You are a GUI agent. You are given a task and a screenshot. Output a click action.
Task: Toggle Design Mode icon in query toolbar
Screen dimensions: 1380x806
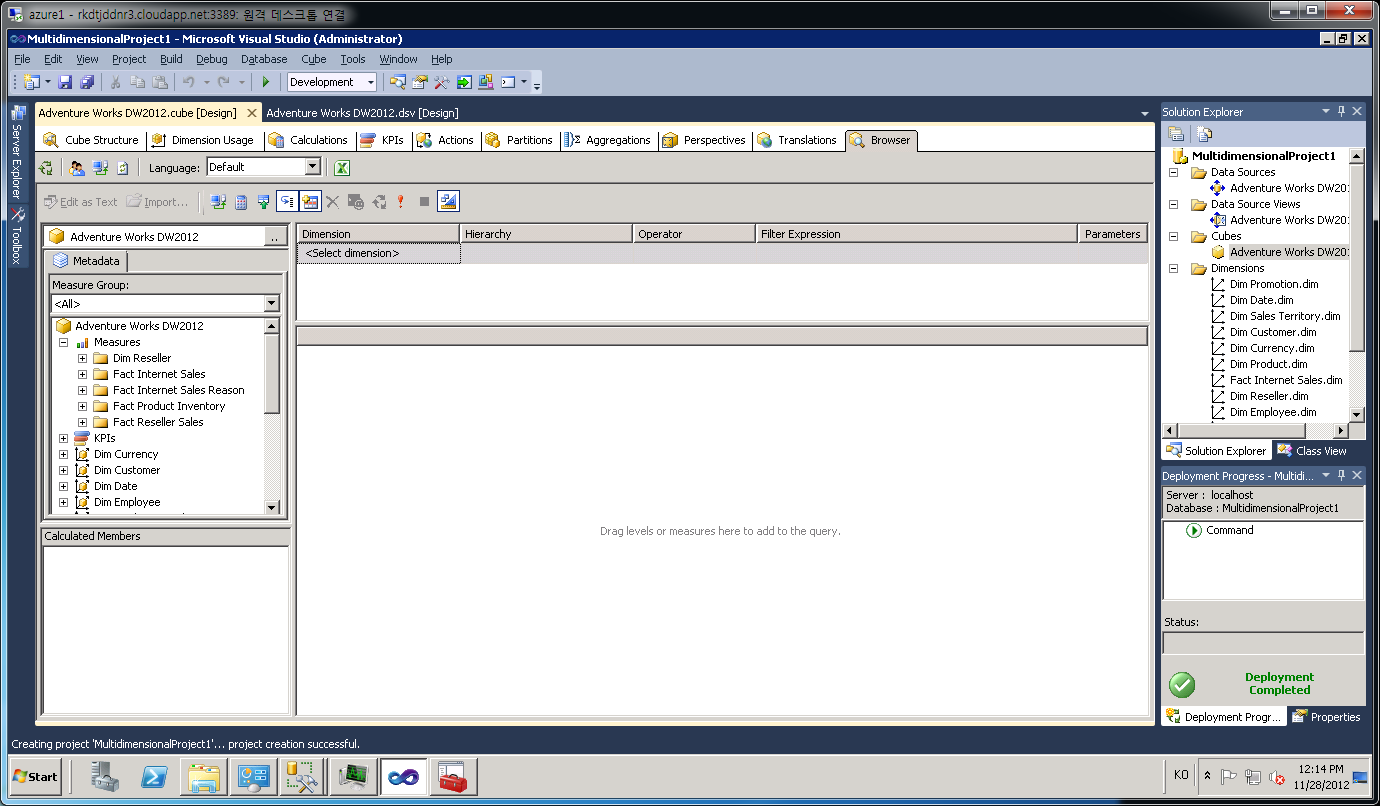[x=448, y=202]
